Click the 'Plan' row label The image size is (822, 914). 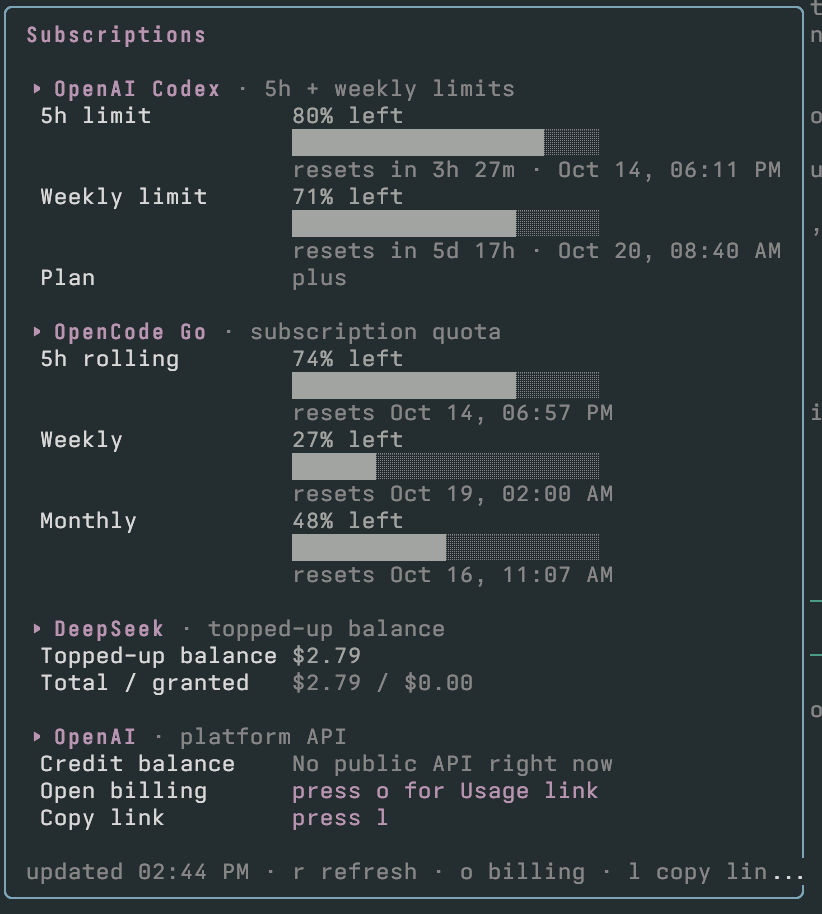tap(68, 277)
